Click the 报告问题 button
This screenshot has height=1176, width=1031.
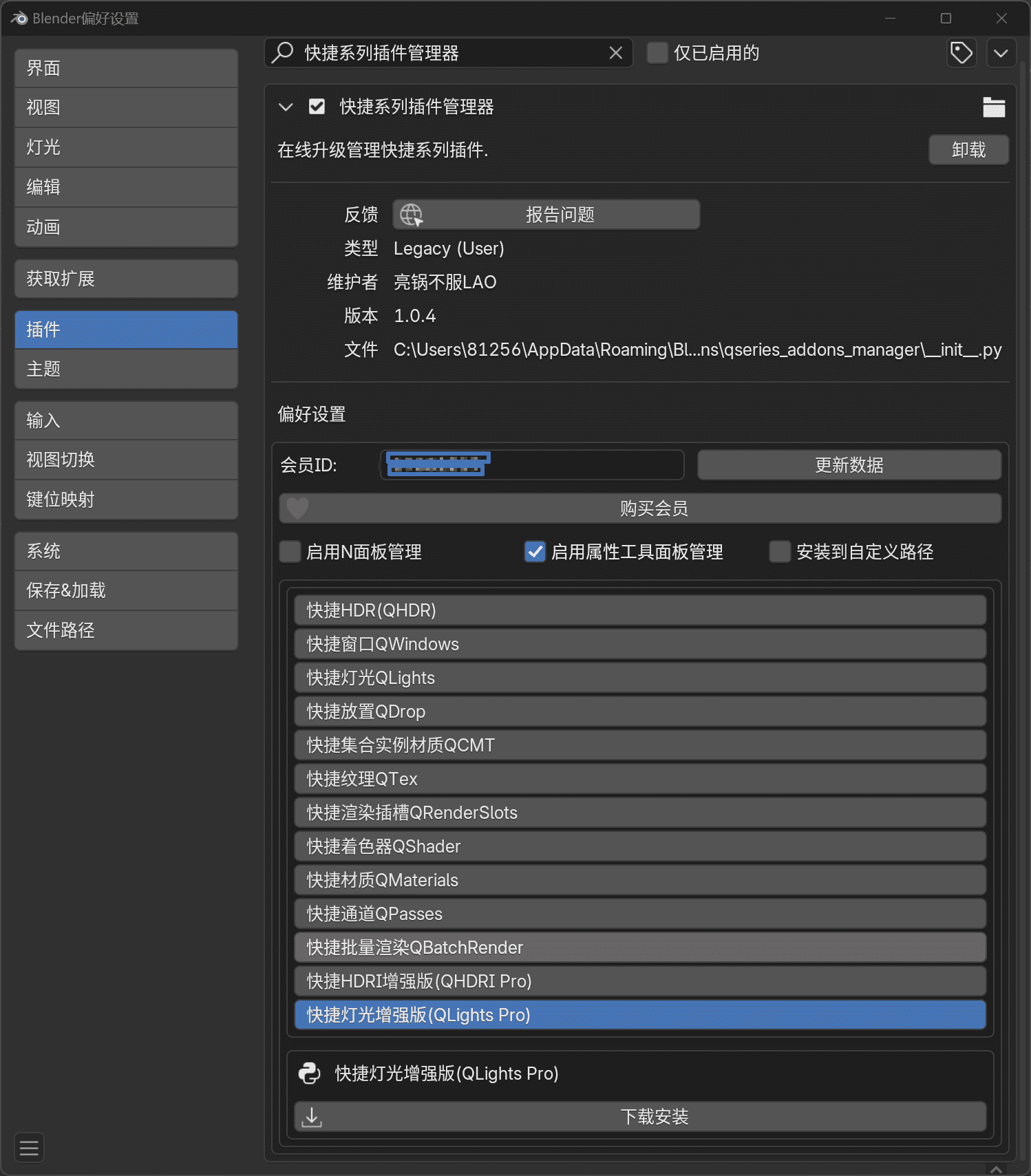(x=546, y=215)
